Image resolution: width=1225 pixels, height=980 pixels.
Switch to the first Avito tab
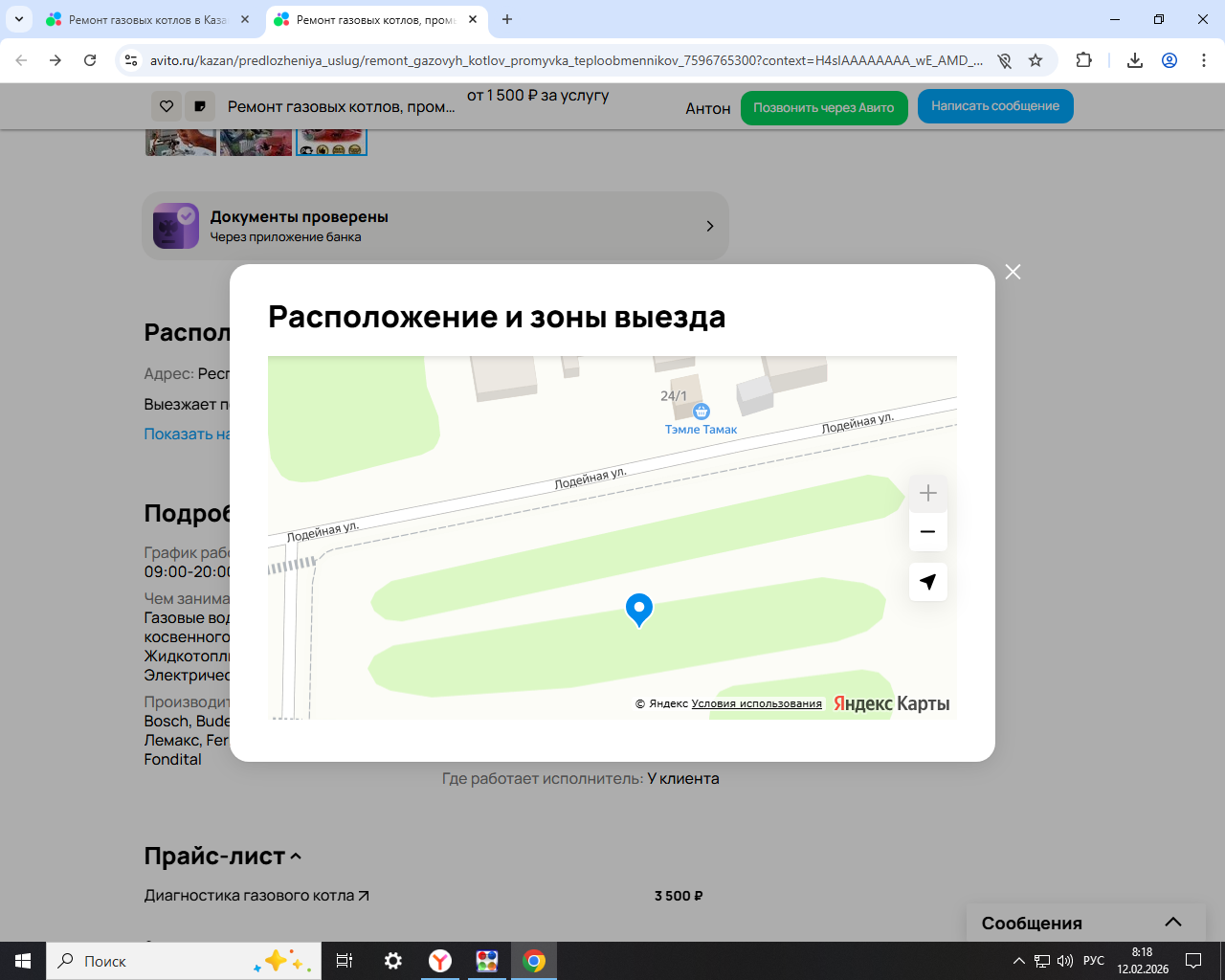coord(144,19)
